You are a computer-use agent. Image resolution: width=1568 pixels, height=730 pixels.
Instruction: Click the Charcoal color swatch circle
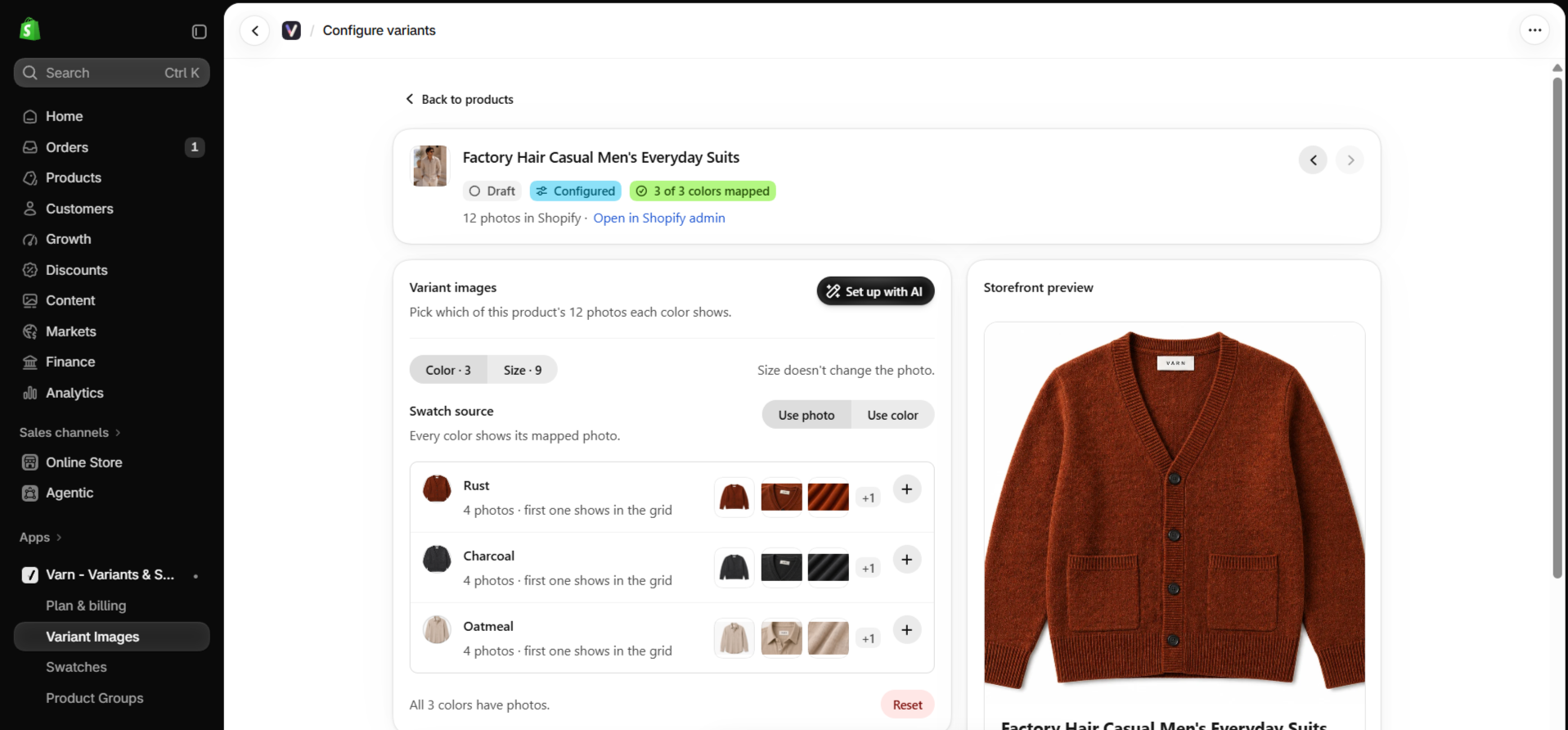(437, 559)
